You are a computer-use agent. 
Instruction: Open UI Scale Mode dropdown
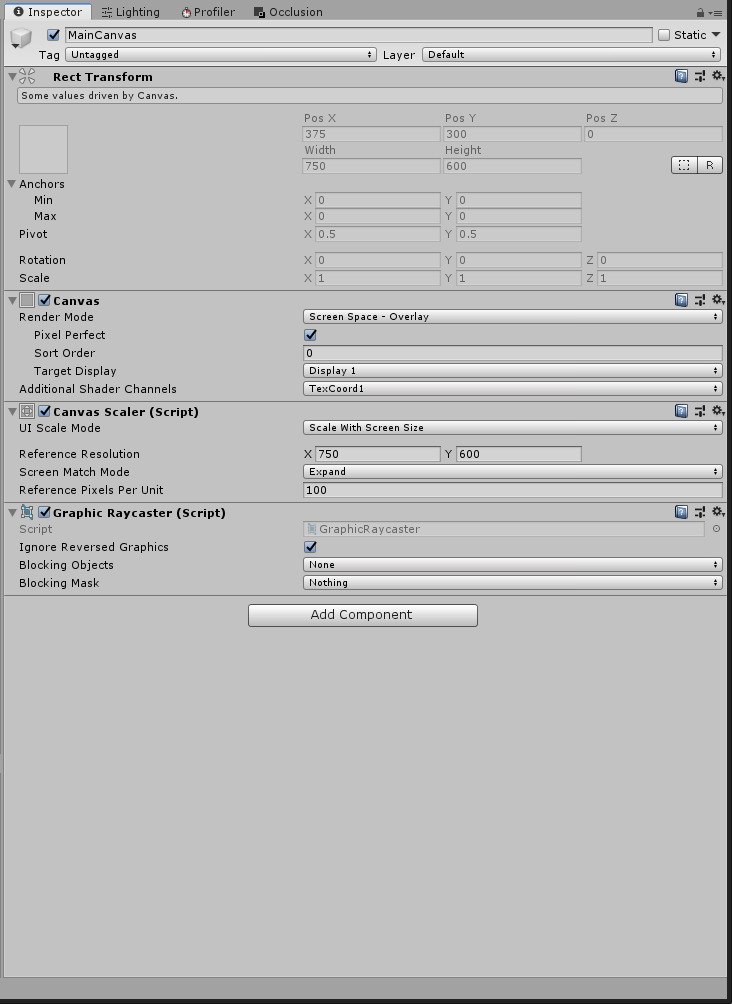(x=512, y=427)
